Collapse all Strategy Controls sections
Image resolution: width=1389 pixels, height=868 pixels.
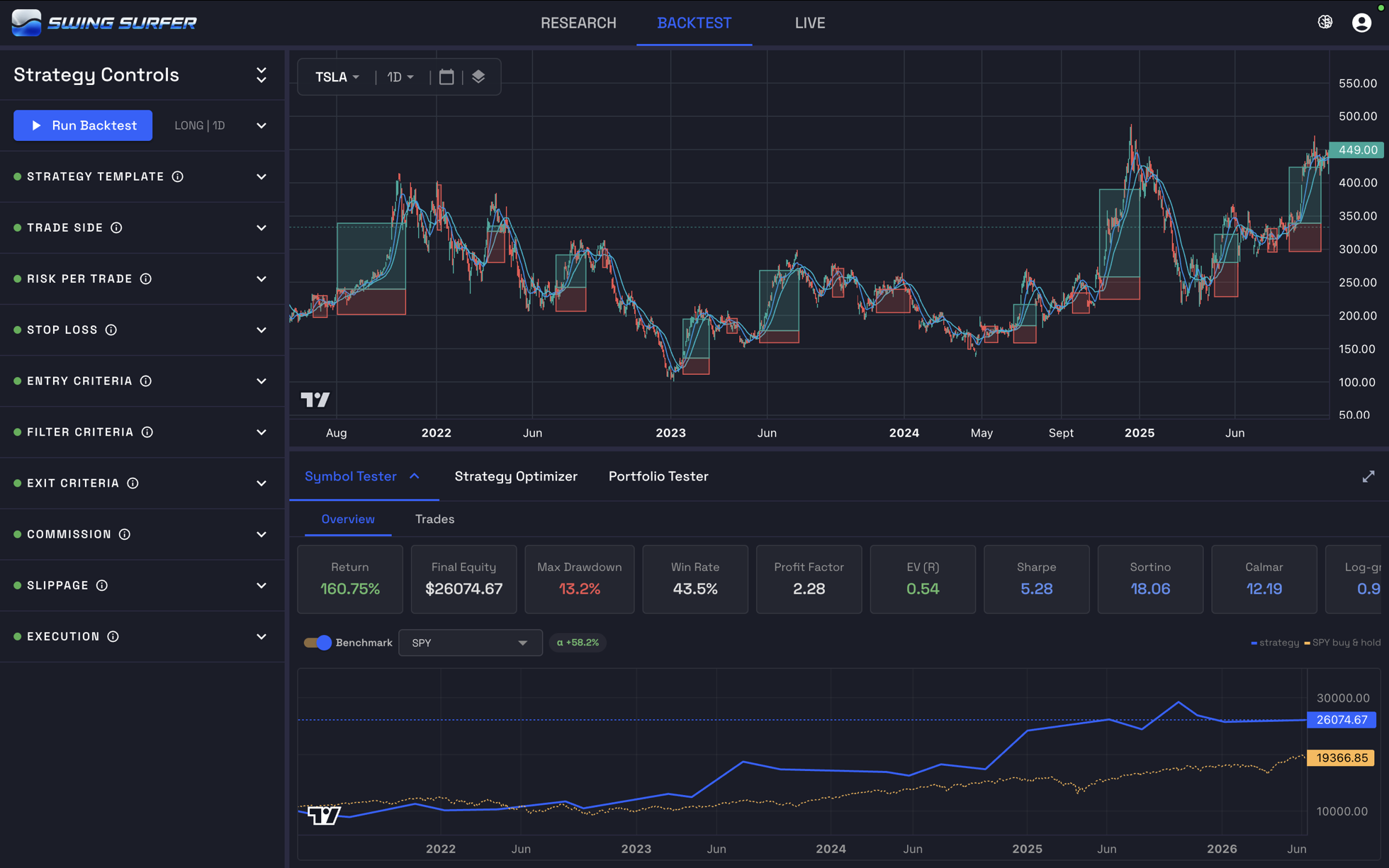[262, 75]
